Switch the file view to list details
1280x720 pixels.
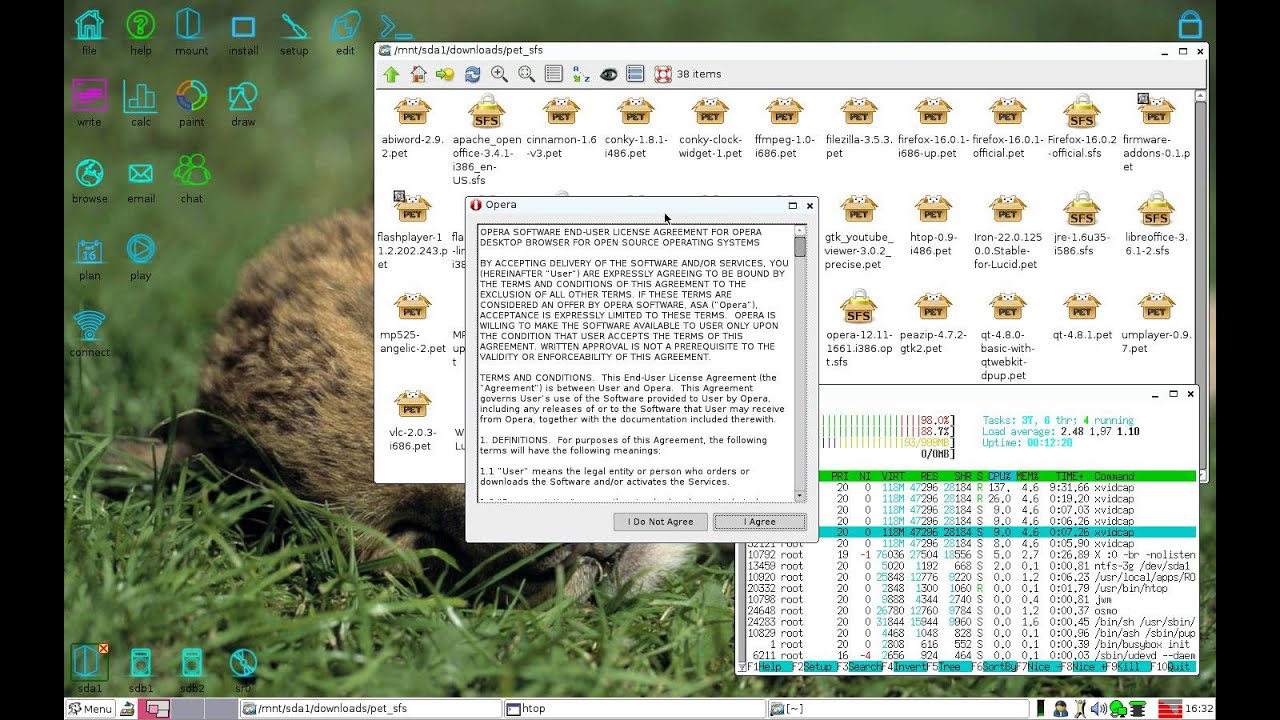(553, 74)
